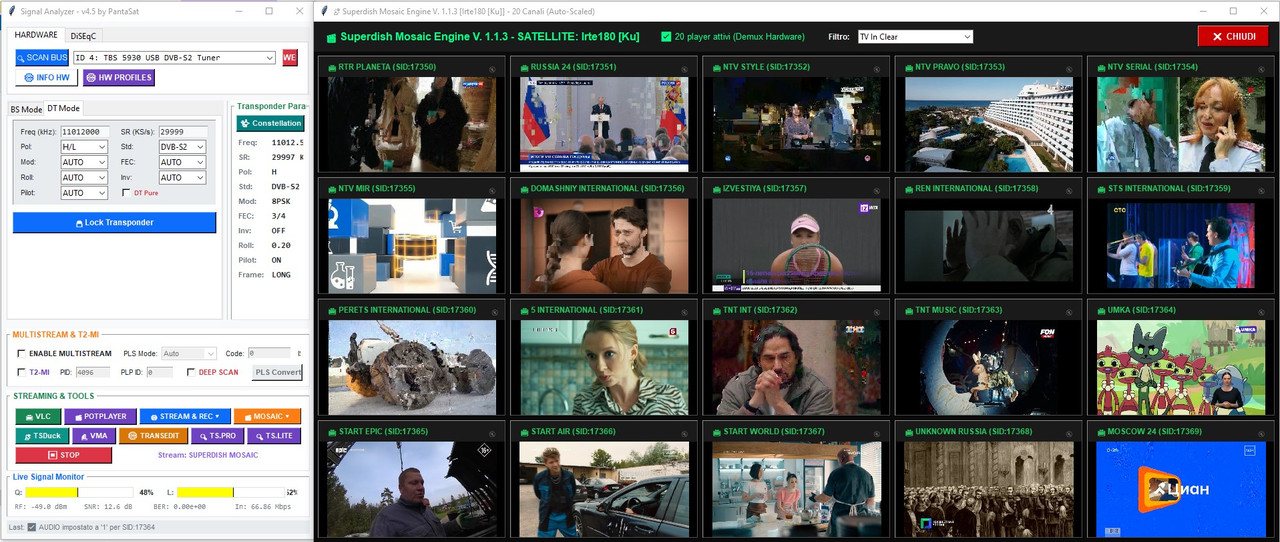The height and width of the screenshot is (542, 1280).
Task: Expand the Mod AUTO dropdown
Action: pyautogui.click(x=84, y=162)
